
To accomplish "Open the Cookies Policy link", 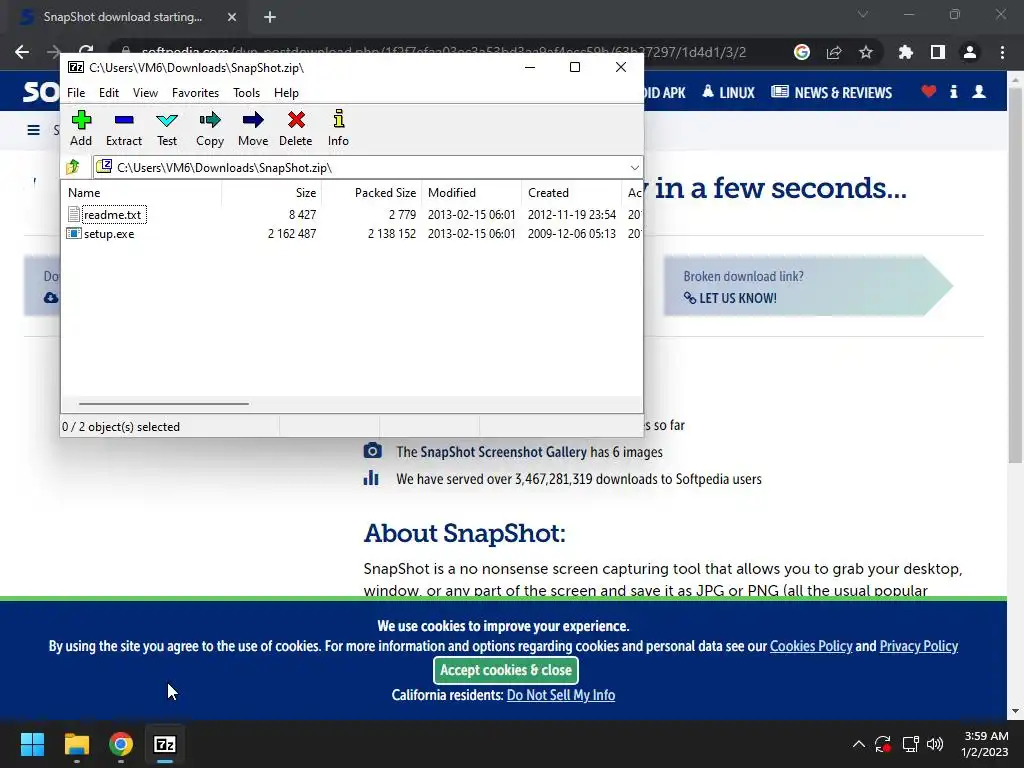I will (x=811, y=646).
